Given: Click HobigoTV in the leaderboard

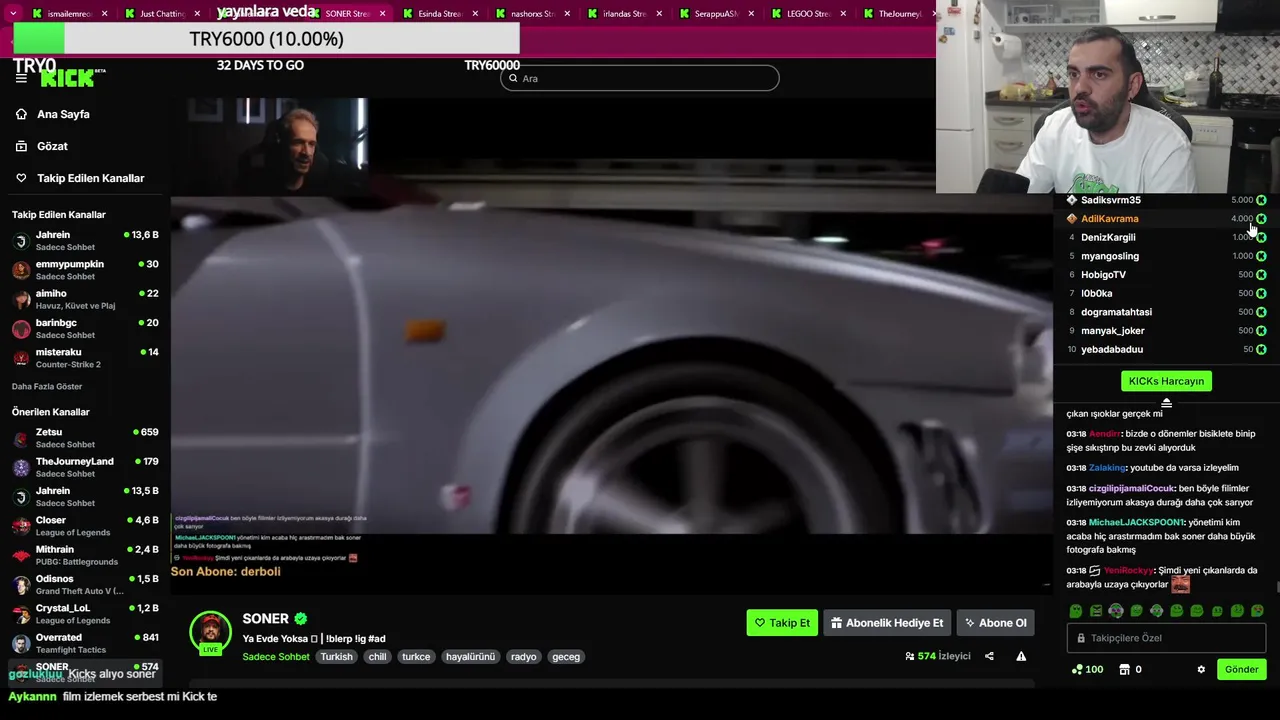Looking at the screenshot, I should [x=1103, y=274].
